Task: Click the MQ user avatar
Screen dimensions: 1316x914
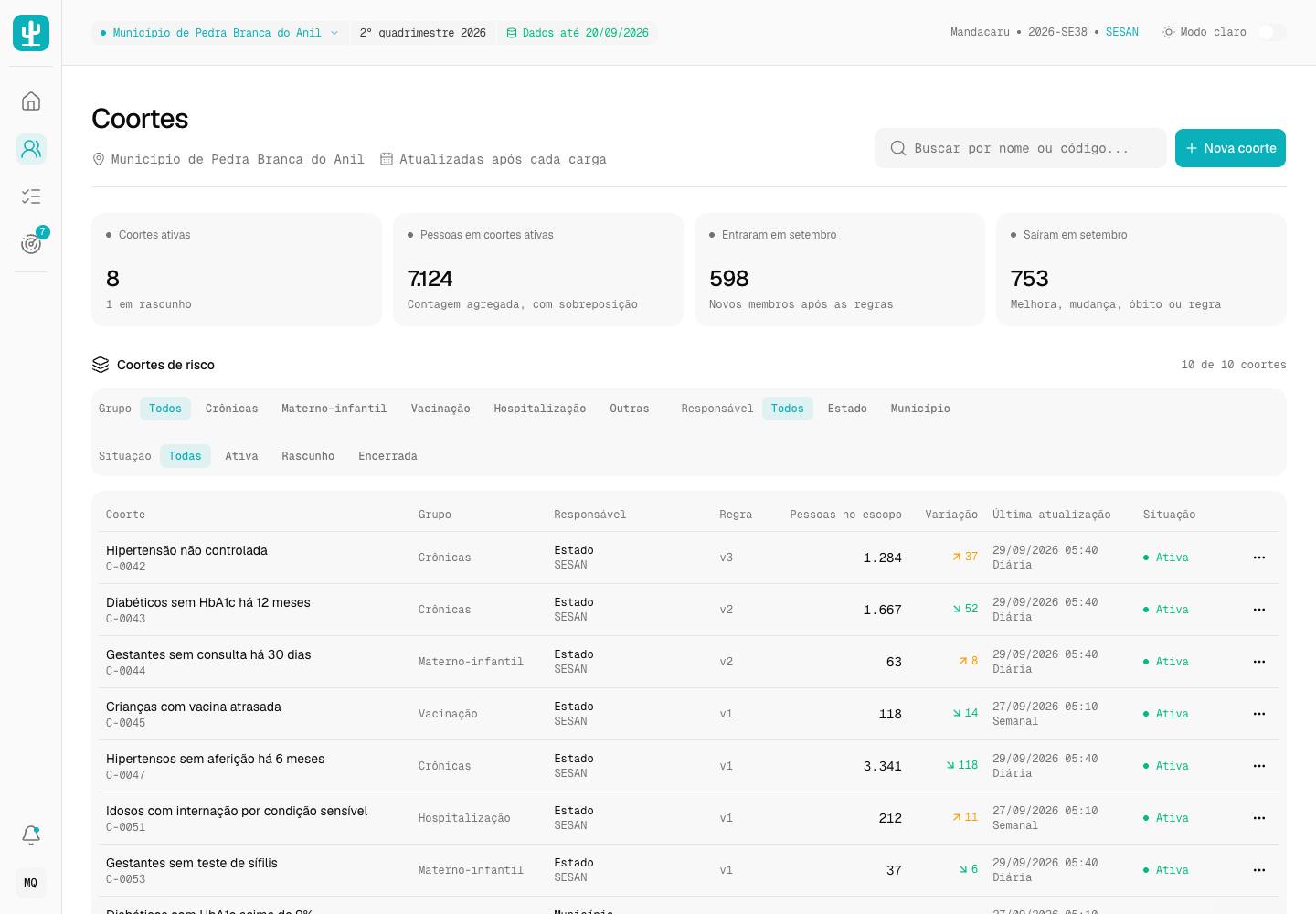Action: tap(31, 882)
